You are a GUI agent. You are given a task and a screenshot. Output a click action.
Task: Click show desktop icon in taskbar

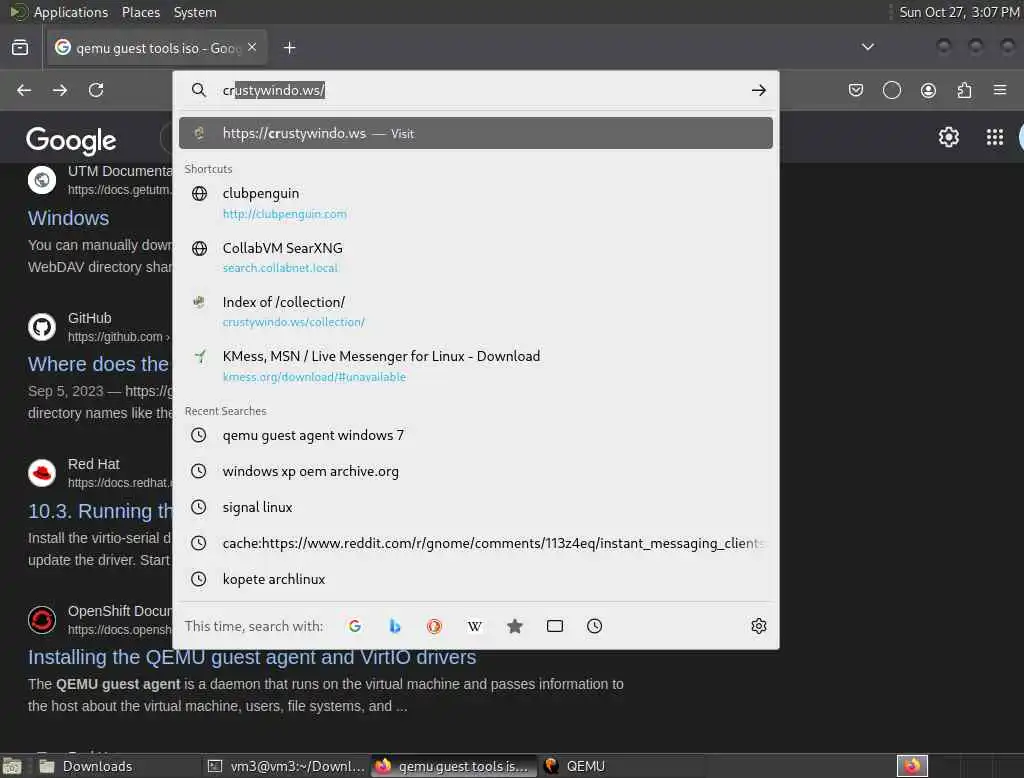pyautogui.click(x=12, y=766)
